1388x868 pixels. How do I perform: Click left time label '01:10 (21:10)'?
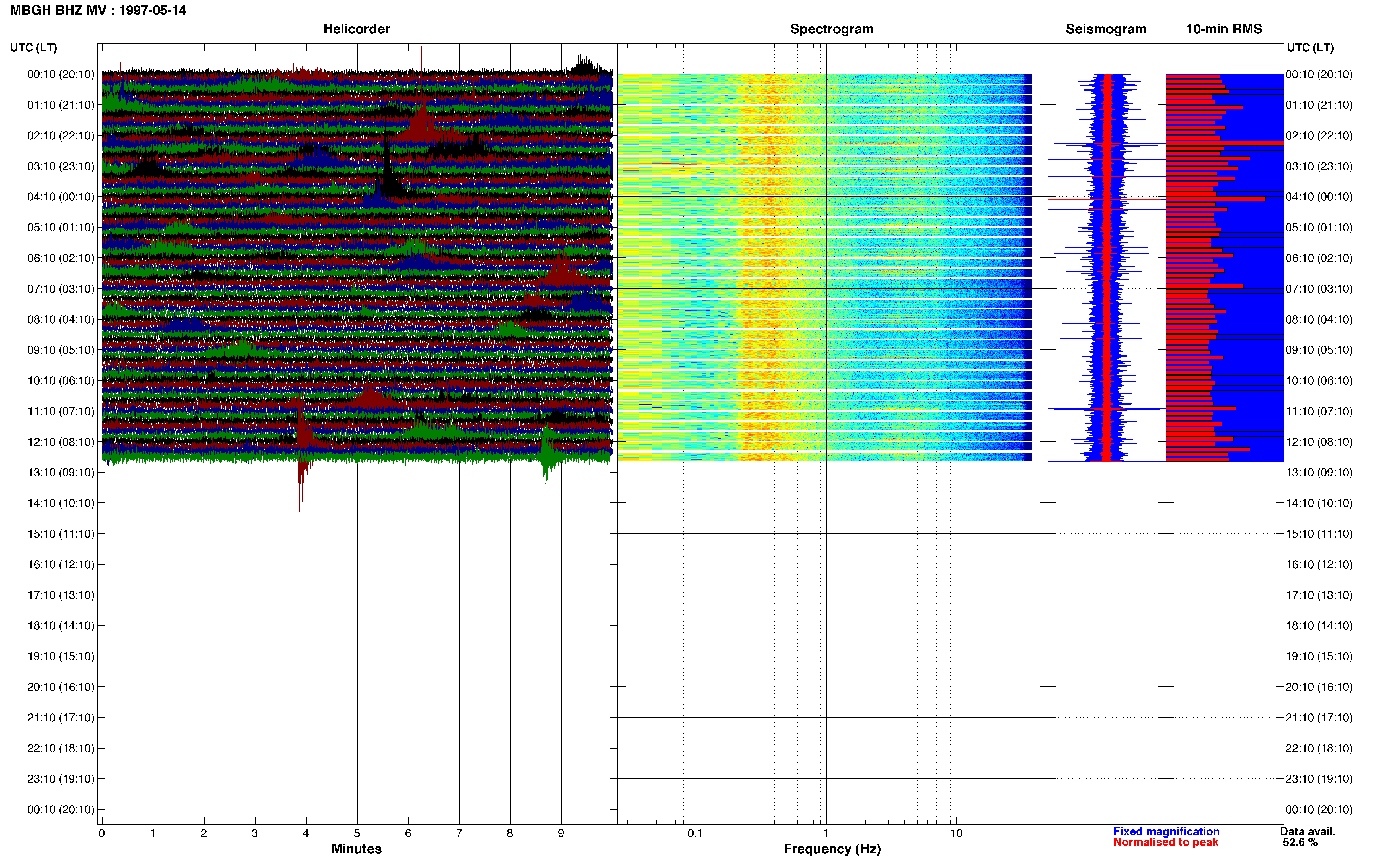(x=61, y=105)
